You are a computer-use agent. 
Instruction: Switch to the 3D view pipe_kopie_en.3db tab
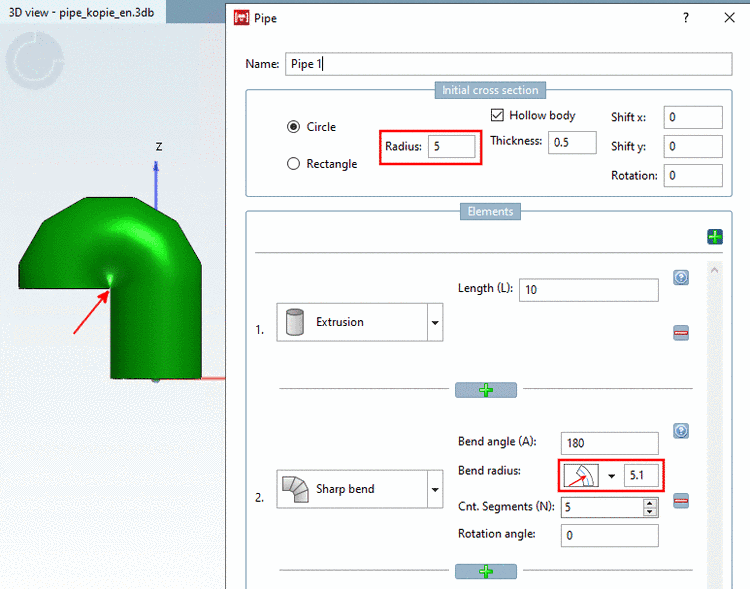tap(82, 12)
